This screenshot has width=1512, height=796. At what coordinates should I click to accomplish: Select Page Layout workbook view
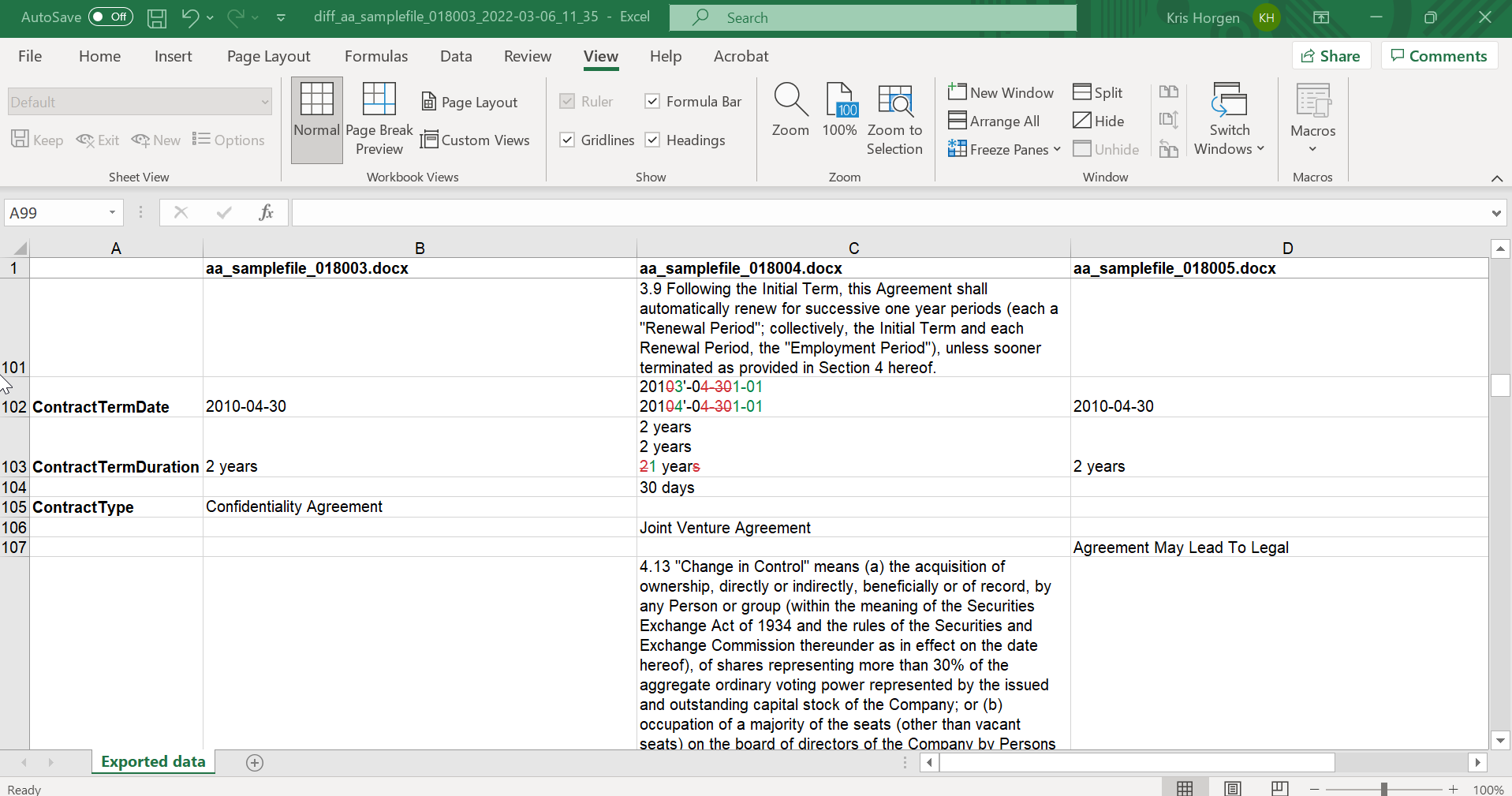[x=469, y=101]
